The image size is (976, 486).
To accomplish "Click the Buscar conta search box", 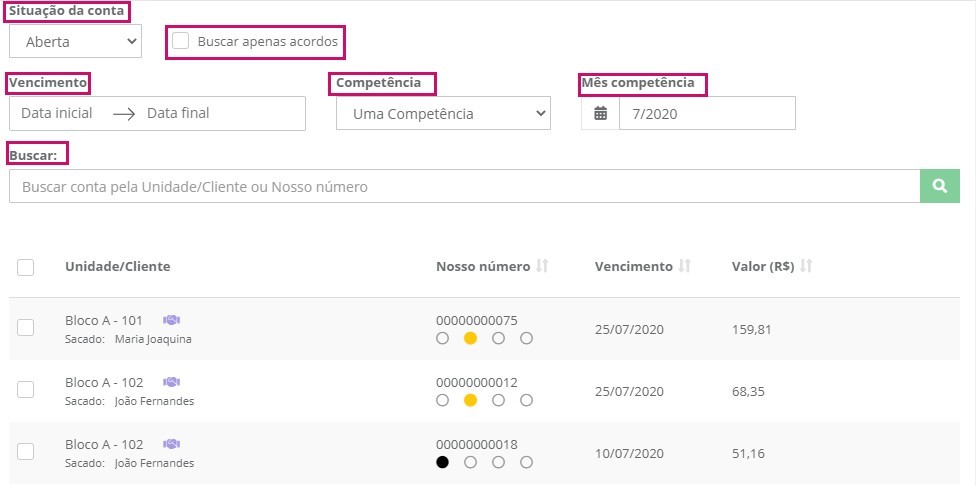I will click(x=464, y=186).
